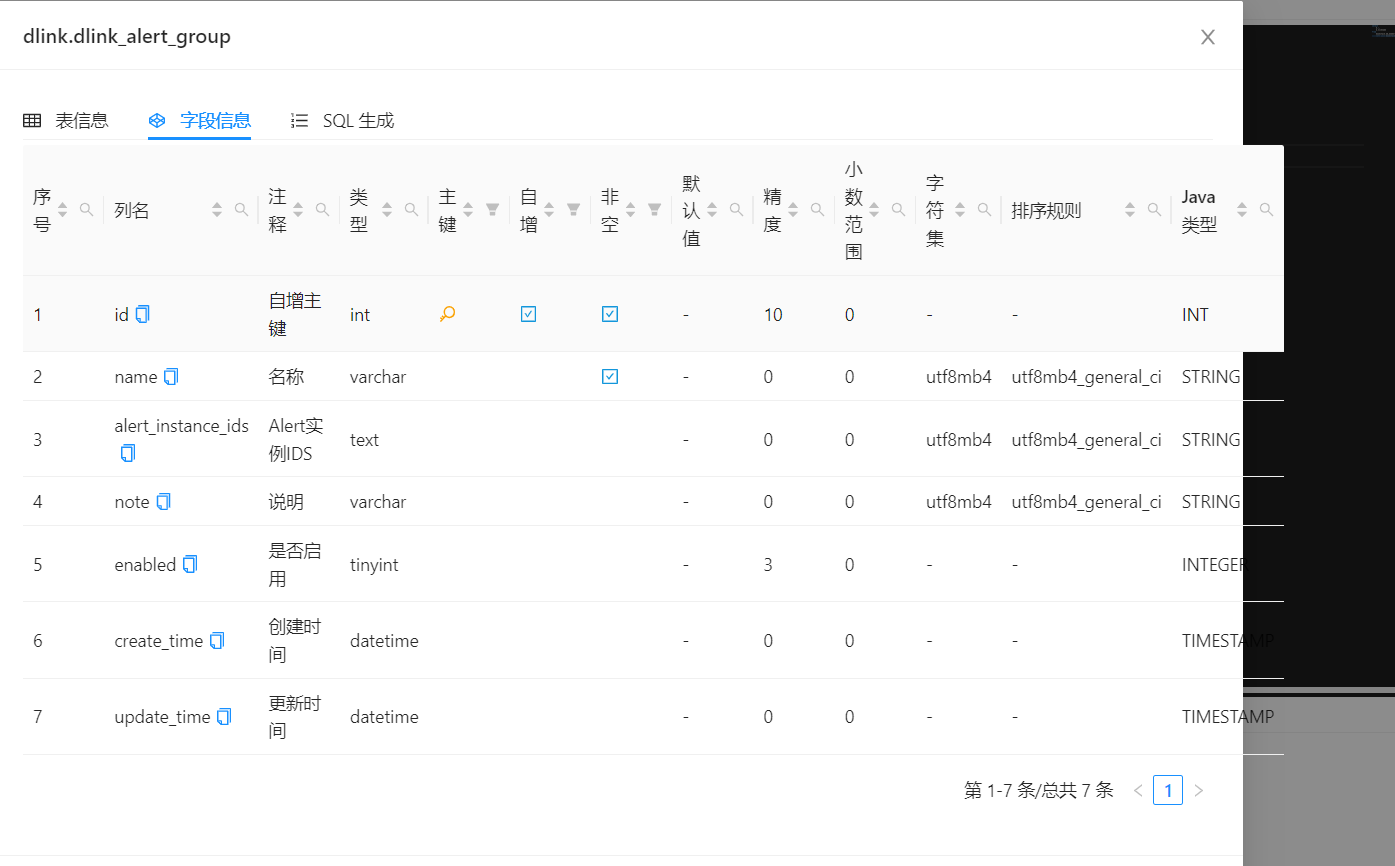1395x866 pixels.
Task: Click primary key icon in id row
Action: click(x=447, y=314)
